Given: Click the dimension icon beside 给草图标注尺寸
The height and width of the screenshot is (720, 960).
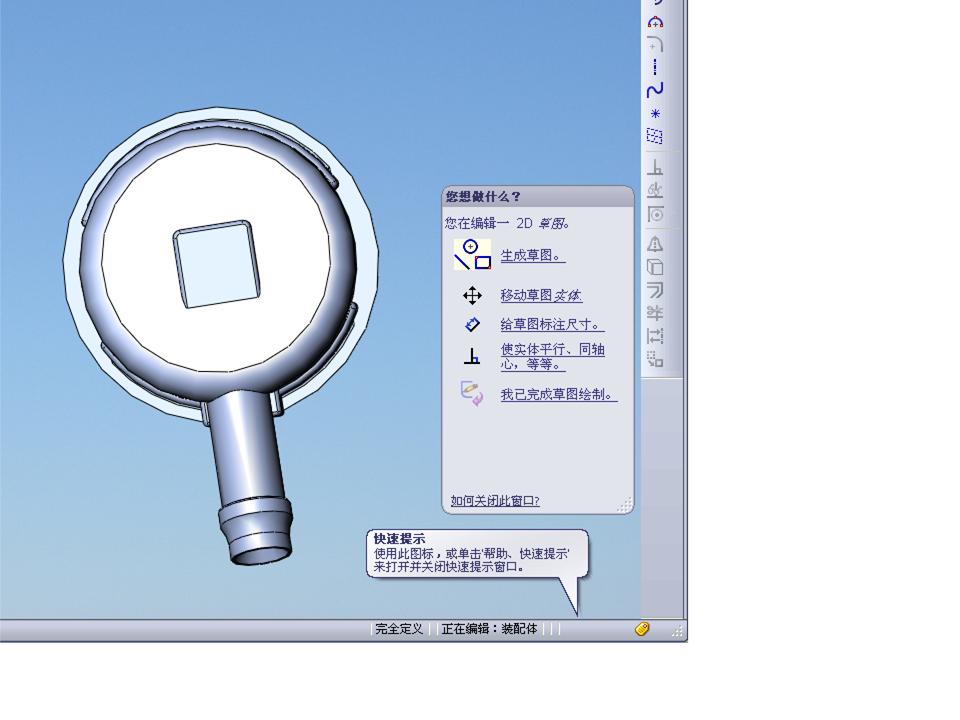Looking at the screenshot, I should (x=472, y=324).
